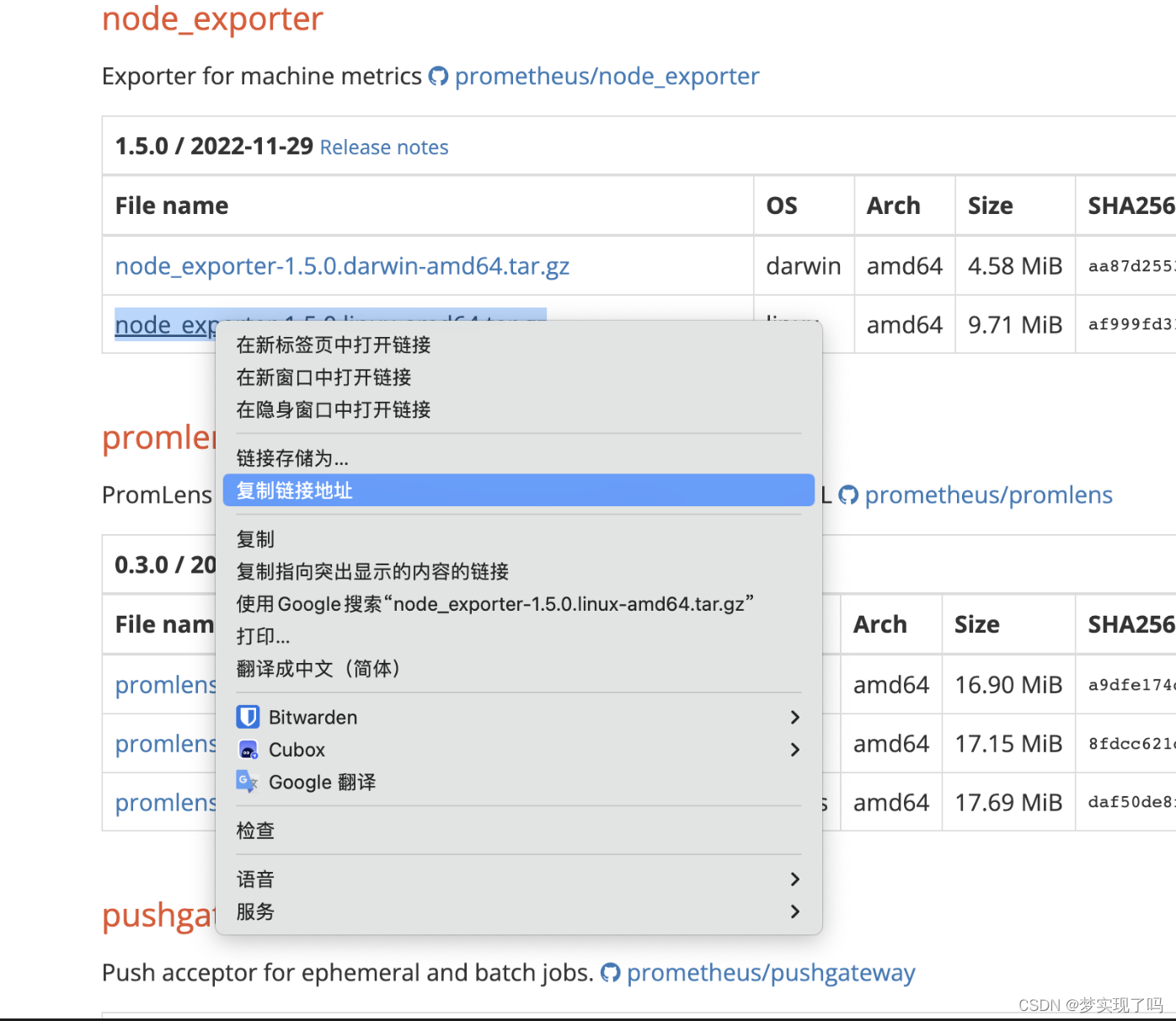This screenshot has width=1176, height=1021.
Task: Click promlens link in 17.15 MiB row
Action: pyautogui.click(x=165, y=744)
